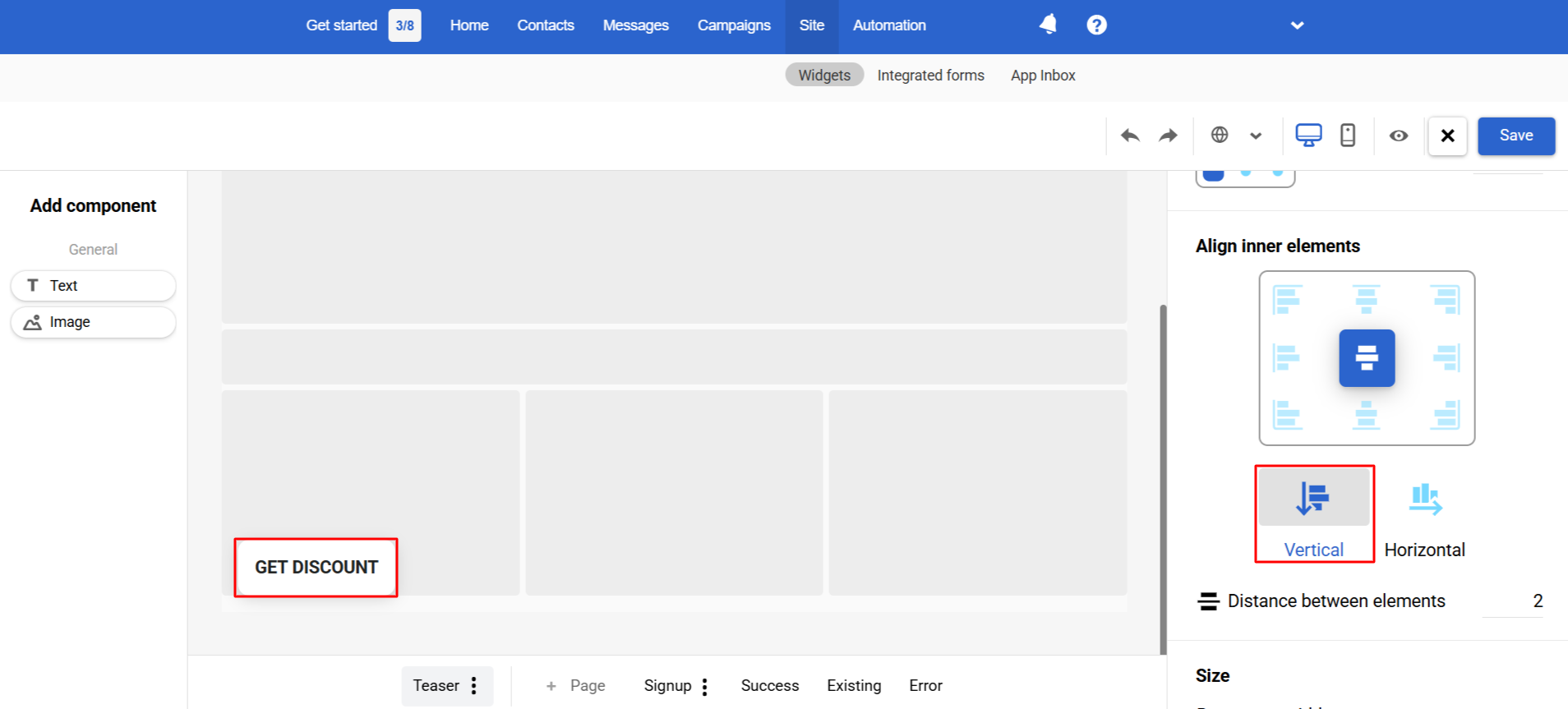
Task: Align inner elements middle right
Action: click(x=1446, y=357)
